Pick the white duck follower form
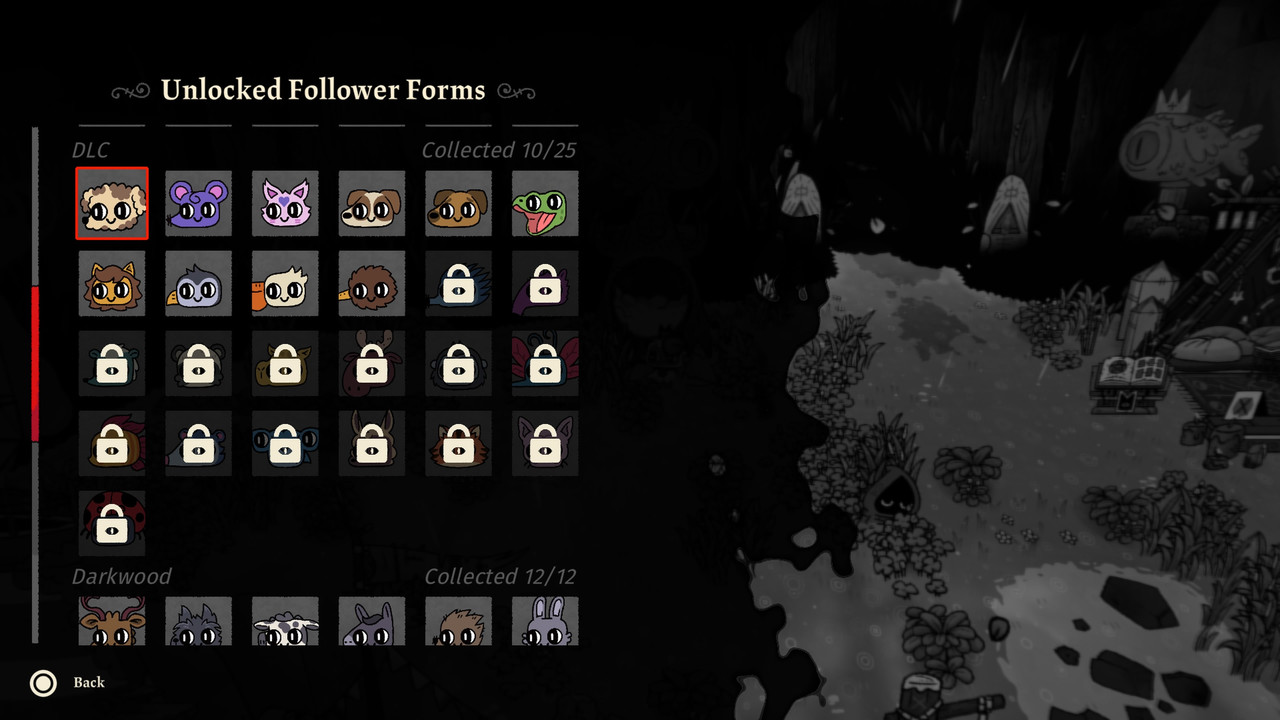 point(285,283)
